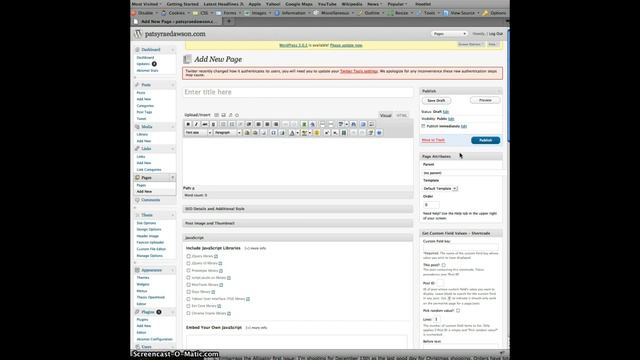This screenshot has width=640, height=360.
Task: Check the script.aculo.us library checkbox
Action: point(189,278)
